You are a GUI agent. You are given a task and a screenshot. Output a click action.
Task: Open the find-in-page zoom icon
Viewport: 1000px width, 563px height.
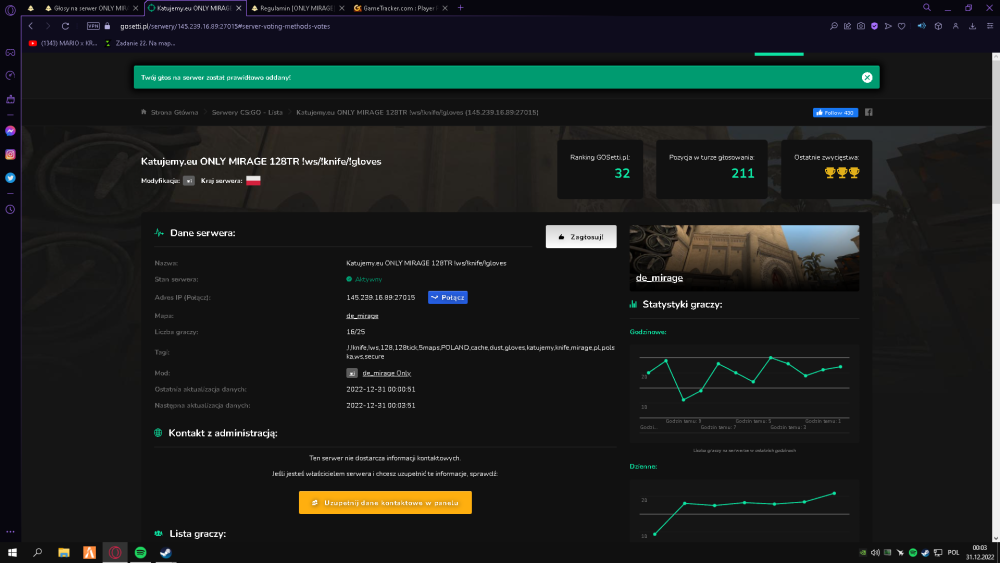click(x=834, y=26)
